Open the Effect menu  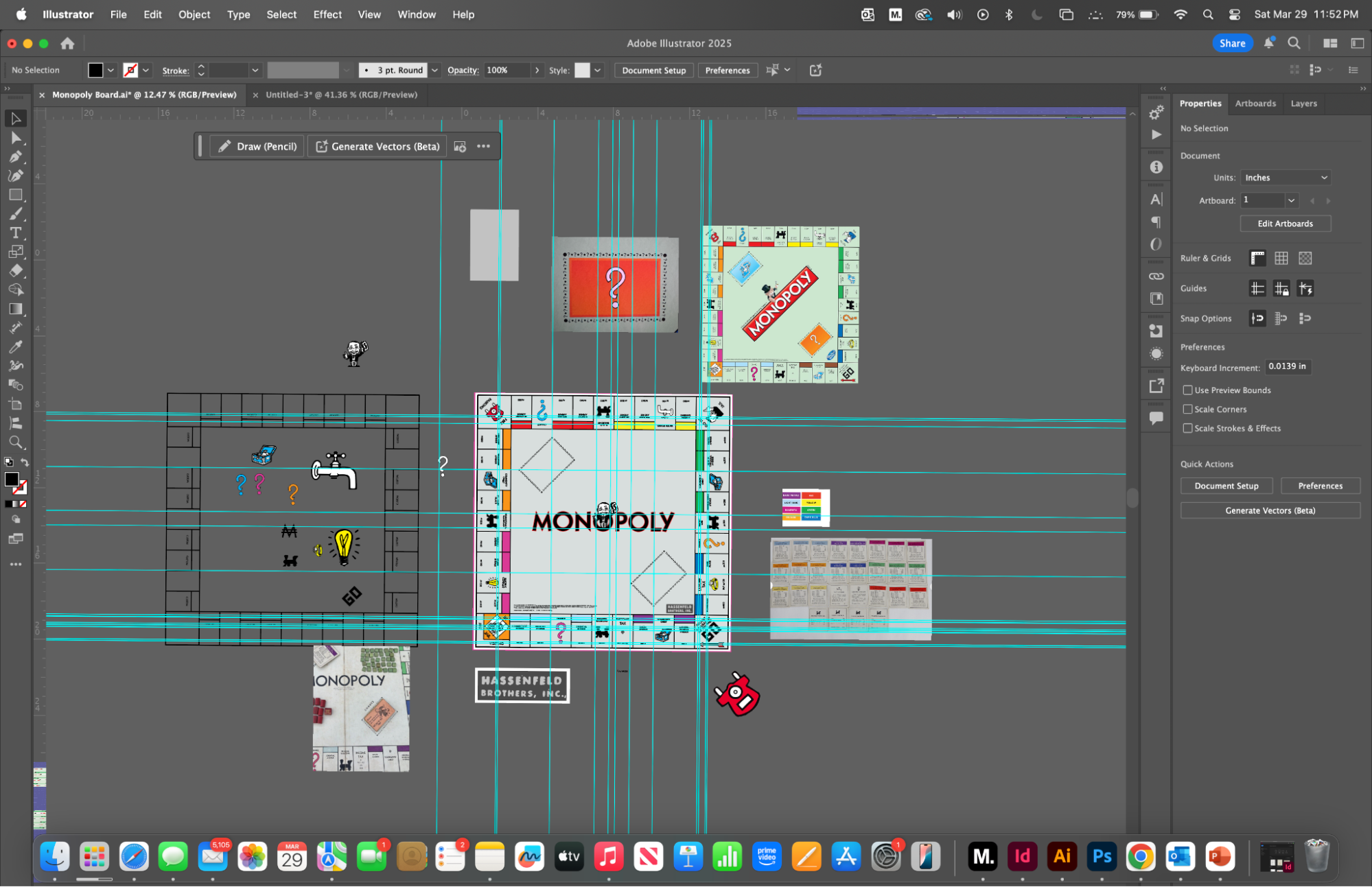tap(327, 14)
